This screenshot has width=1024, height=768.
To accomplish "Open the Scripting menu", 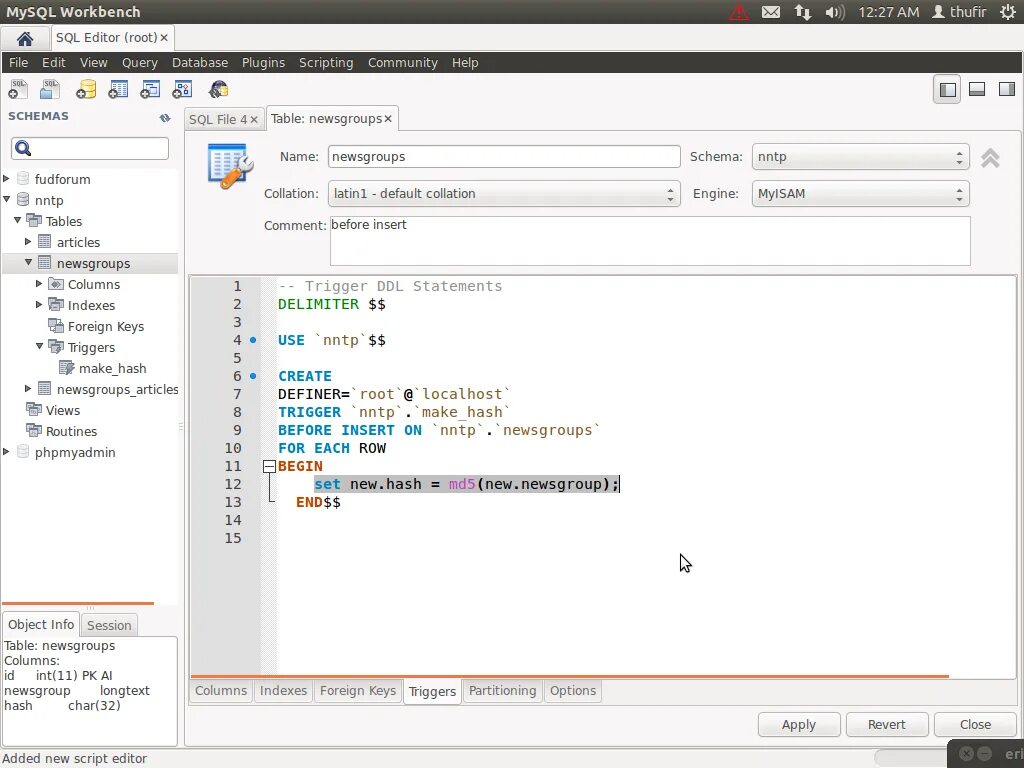I will click(x=326, y=63).
